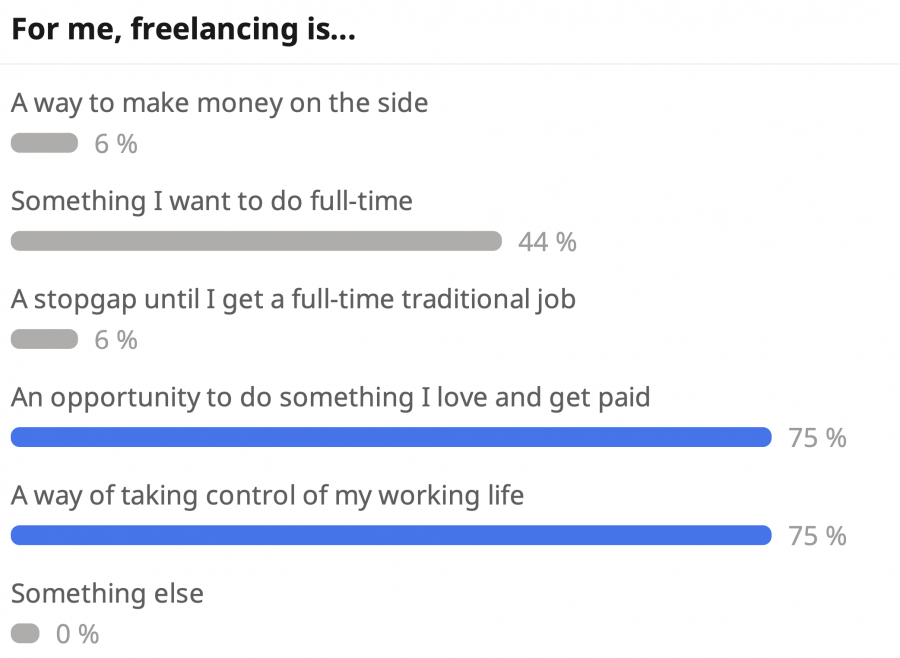Click the short gray bar under stopgap option
Viewport: 900px width, 658px height.
coord(44,339)
